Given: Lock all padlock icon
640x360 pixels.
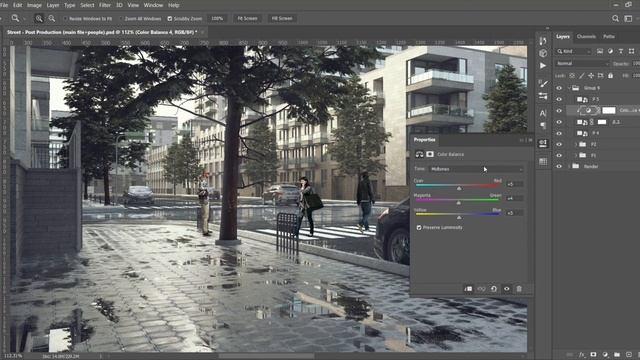Looking at the screenshot, I should (x=610, y=76).
